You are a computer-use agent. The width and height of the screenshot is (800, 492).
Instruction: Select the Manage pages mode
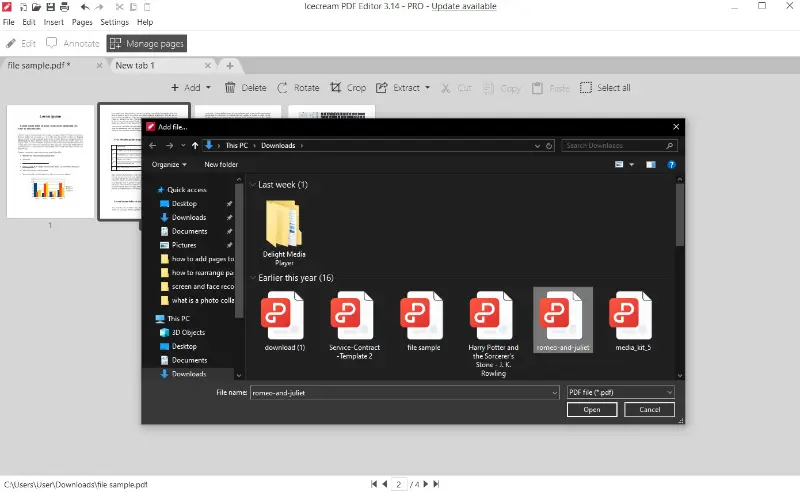click(x=146, y=43)
